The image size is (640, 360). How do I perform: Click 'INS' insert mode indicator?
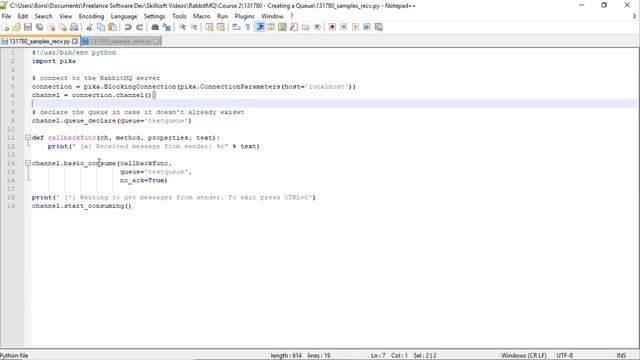621,356
